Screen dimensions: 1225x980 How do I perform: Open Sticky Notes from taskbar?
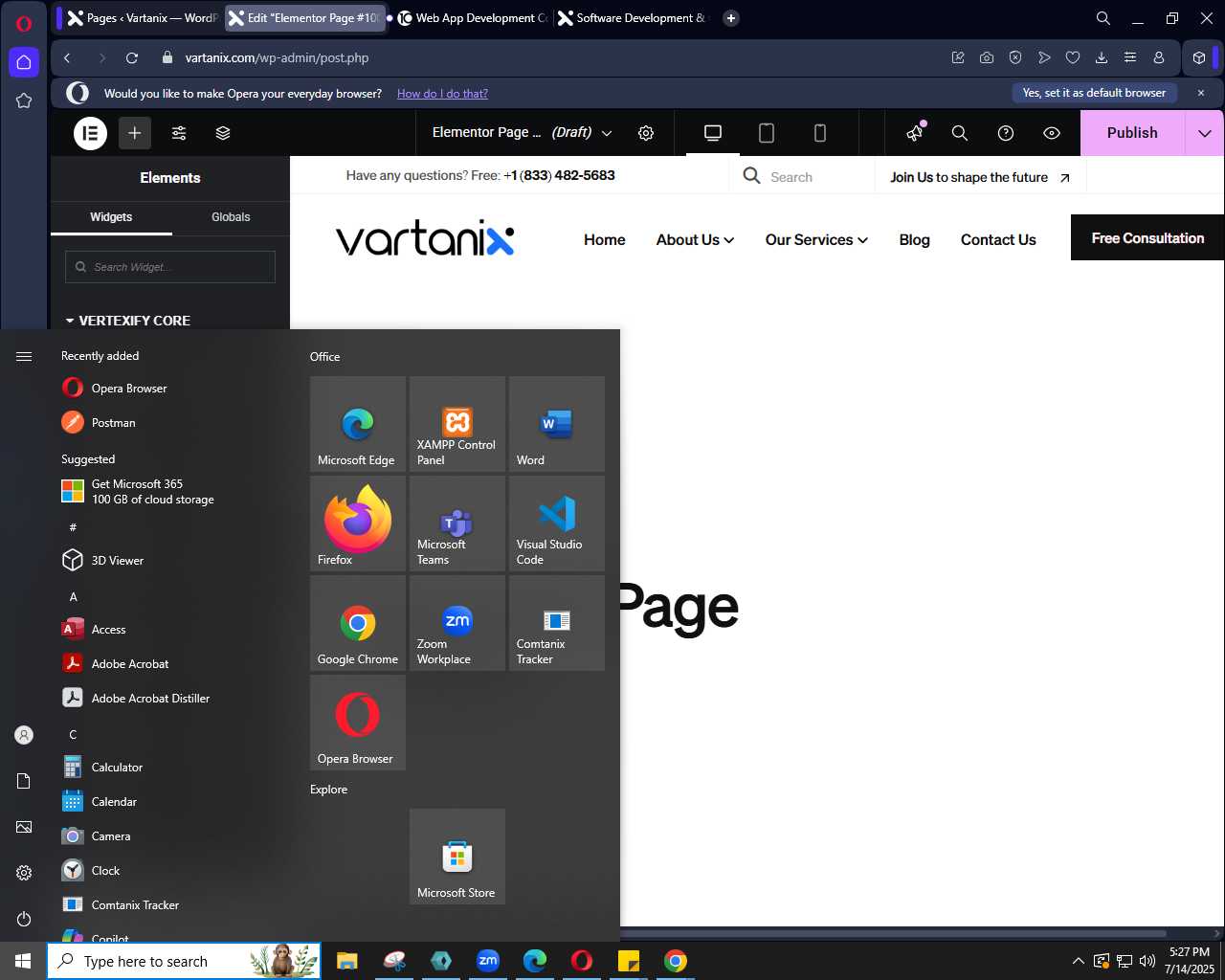tap(629, 961)
